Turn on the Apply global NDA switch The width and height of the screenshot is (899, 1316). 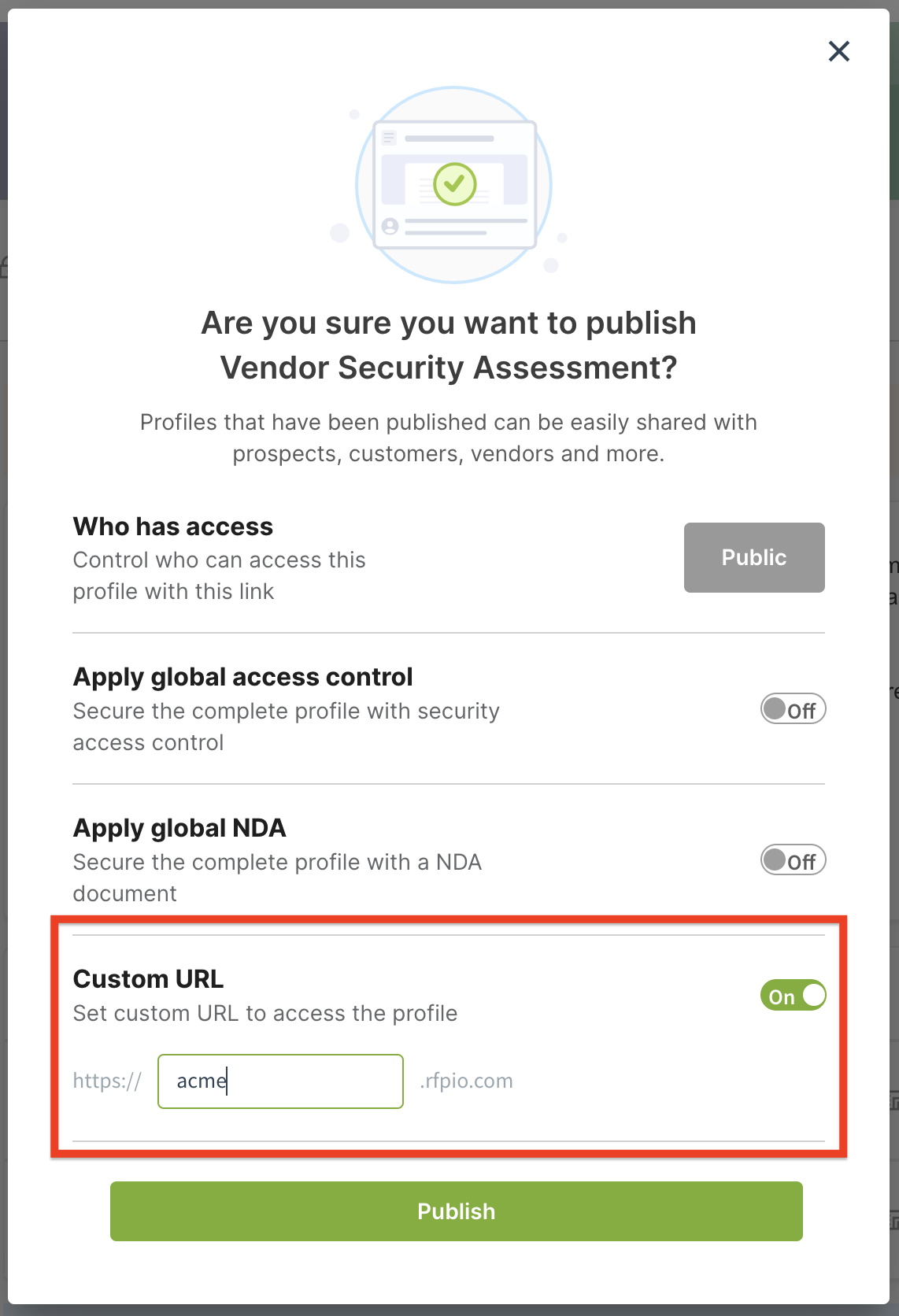[x=793, y=860]
